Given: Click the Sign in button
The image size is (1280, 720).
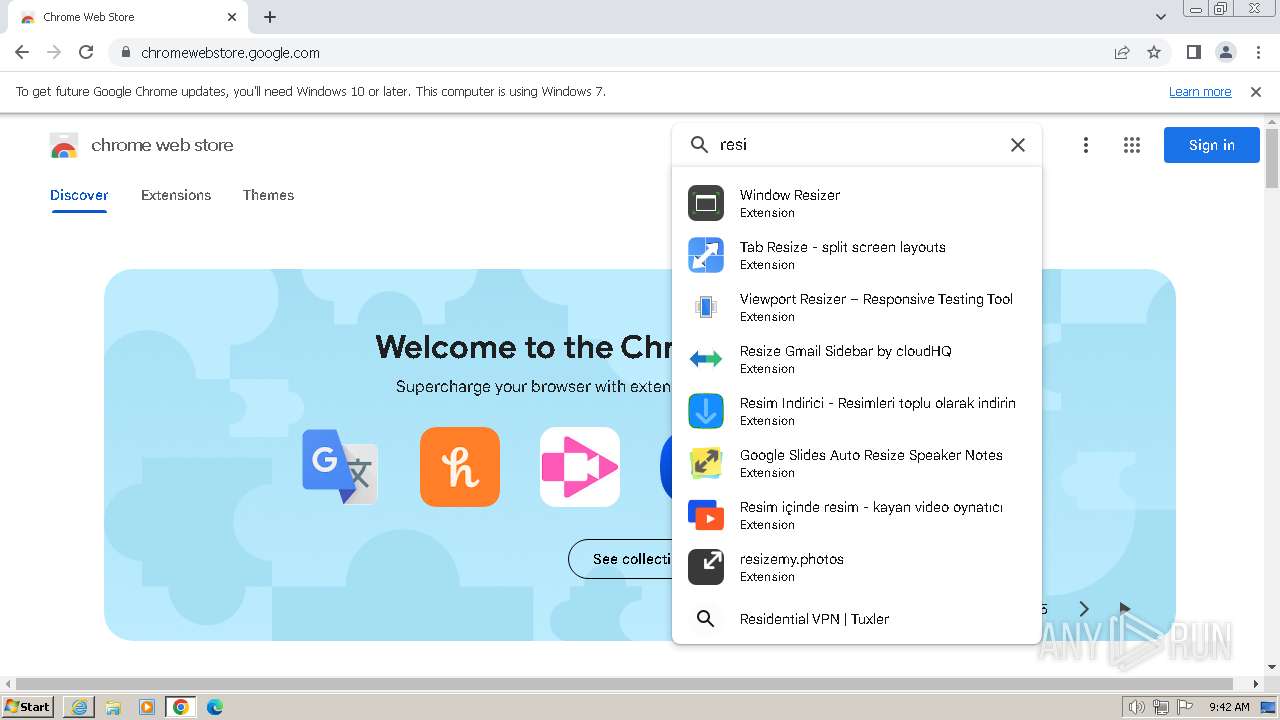Looking at the screenshot, I should (x=1212, y=145).
